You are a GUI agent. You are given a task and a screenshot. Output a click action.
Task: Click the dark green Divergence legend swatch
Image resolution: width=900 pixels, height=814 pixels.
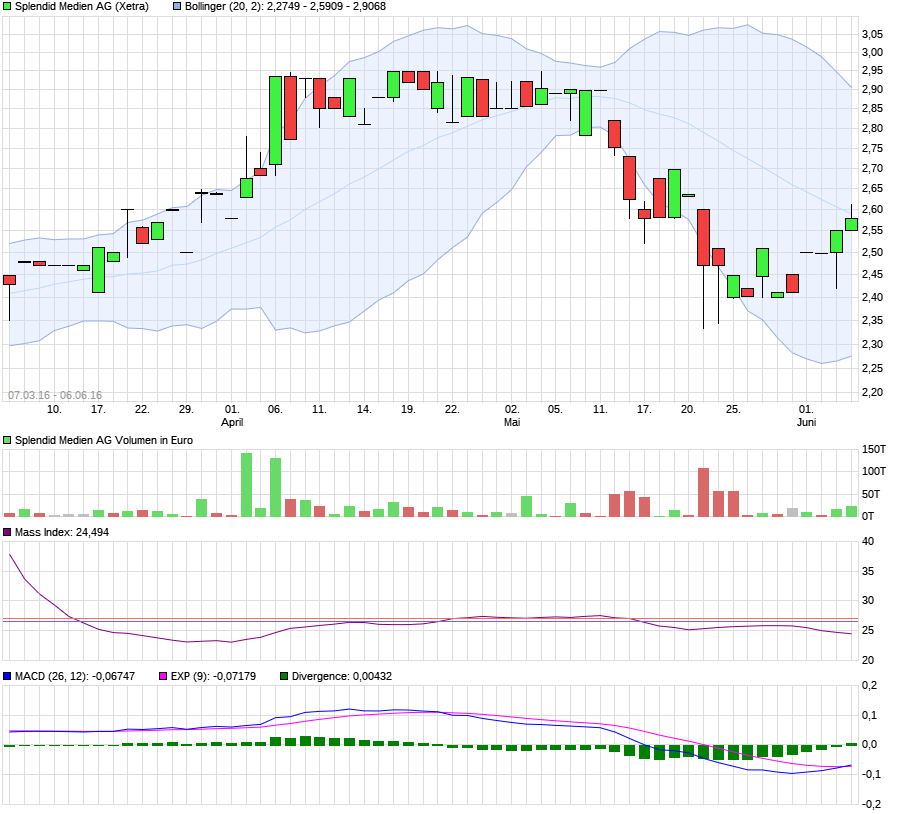coord(284,676)
